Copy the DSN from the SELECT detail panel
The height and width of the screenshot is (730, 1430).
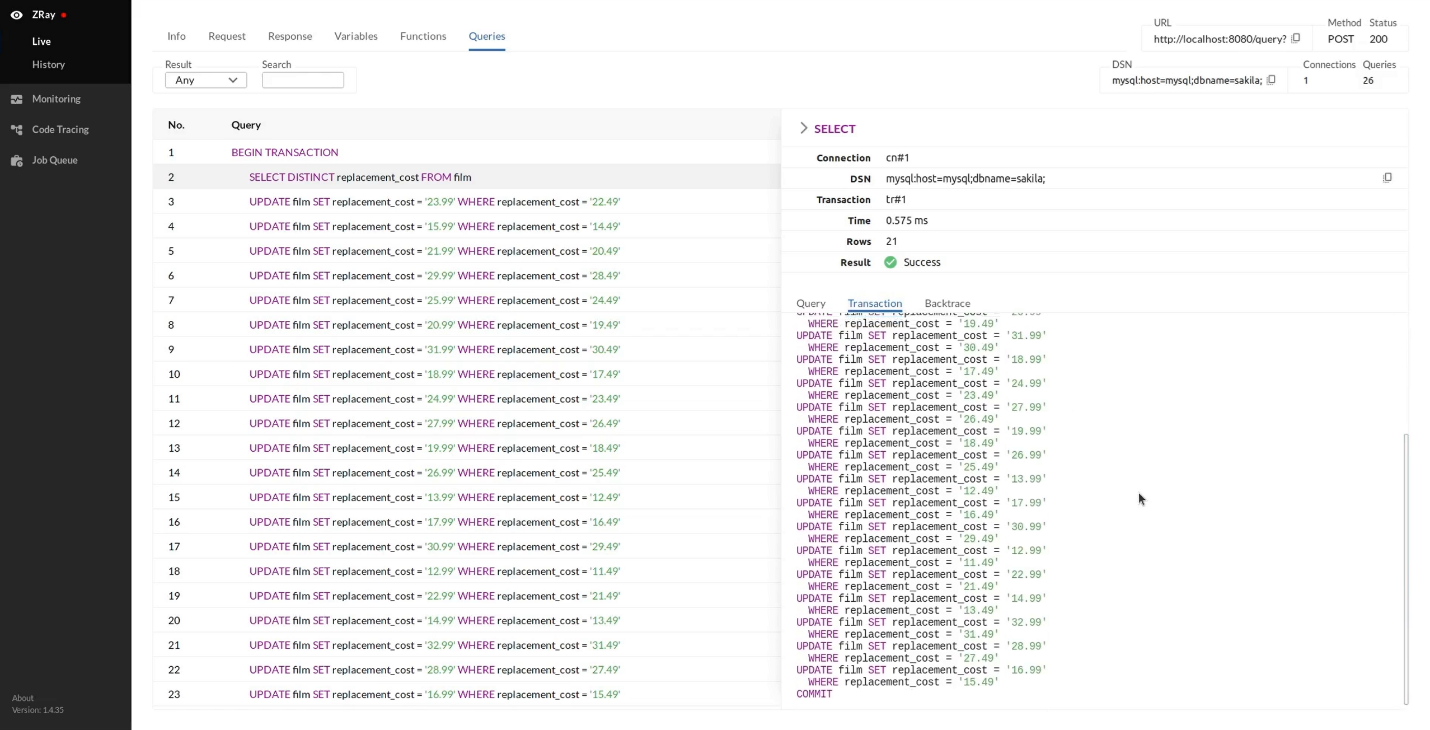coord(1388,177)
